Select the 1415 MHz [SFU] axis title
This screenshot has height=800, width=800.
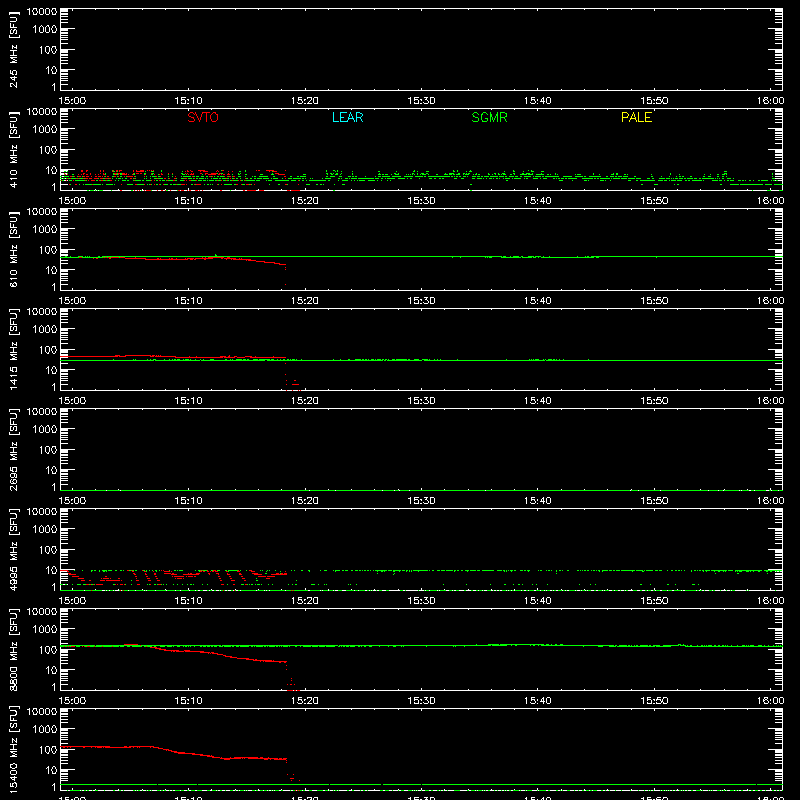pos(13,349)
